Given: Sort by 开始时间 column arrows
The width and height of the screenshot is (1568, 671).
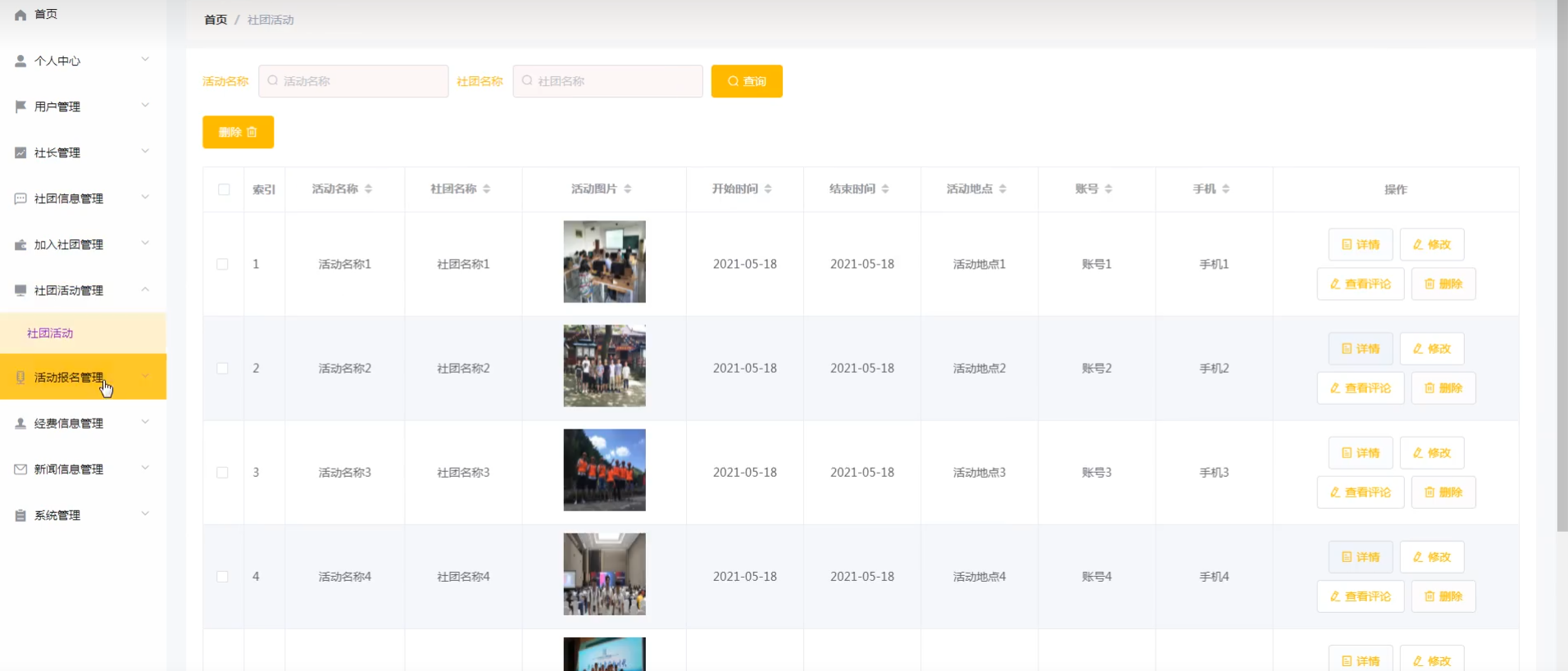Looking at the screenshot, I should point(768,188).
